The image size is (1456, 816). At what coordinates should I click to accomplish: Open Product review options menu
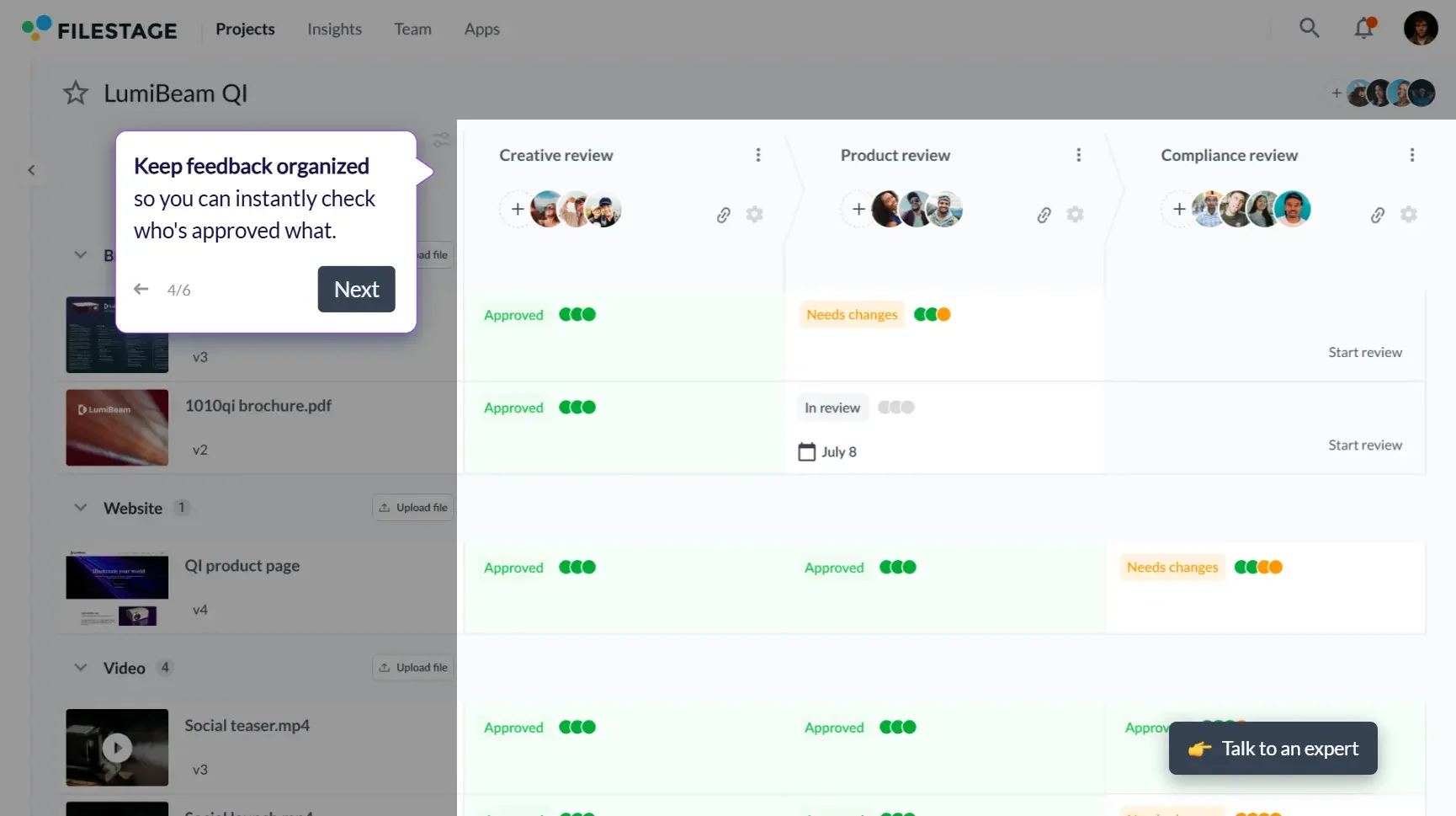point(1079,155)
